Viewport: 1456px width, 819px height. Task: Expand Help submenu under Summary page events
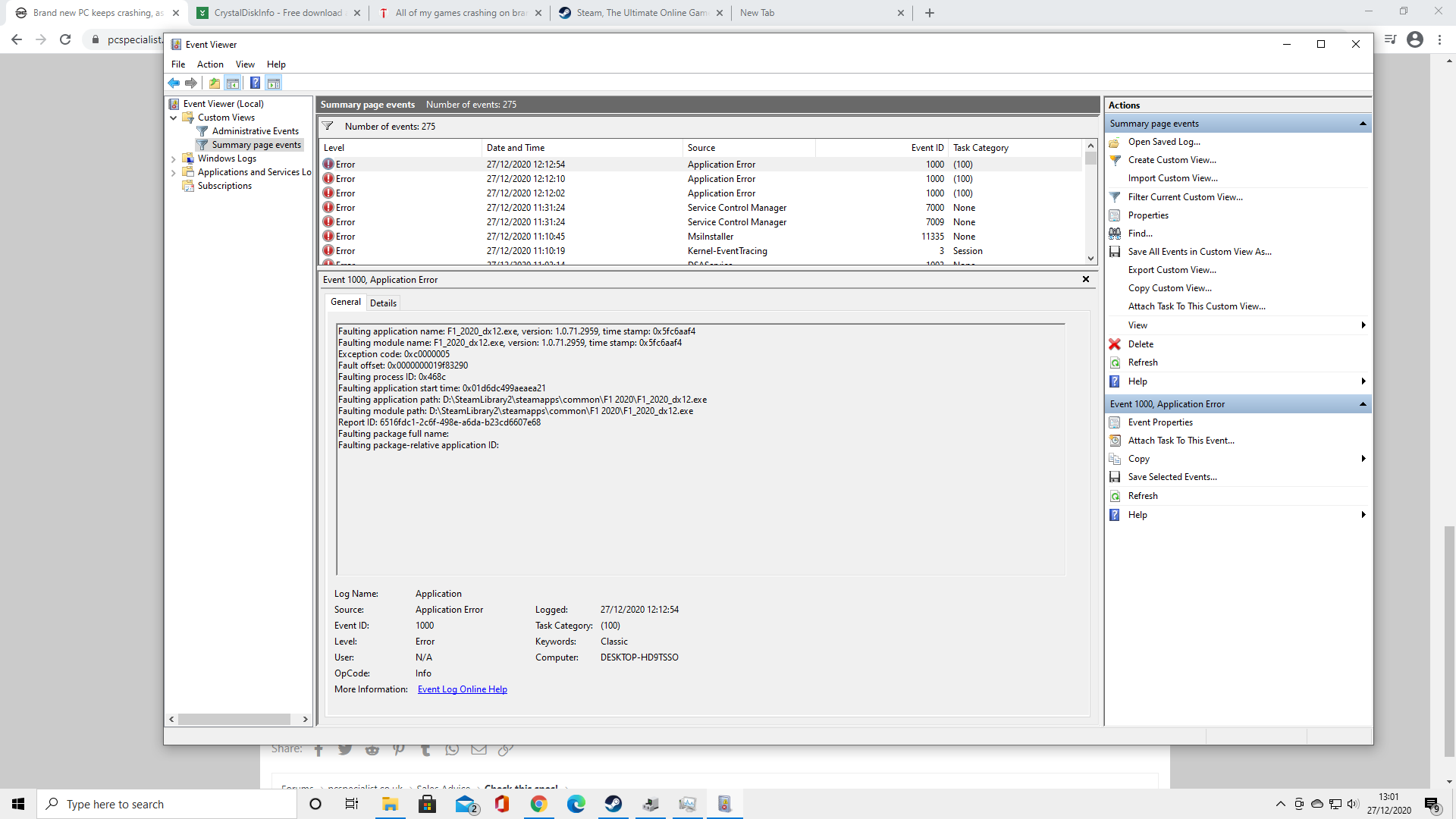click(x=1363, y=381)
